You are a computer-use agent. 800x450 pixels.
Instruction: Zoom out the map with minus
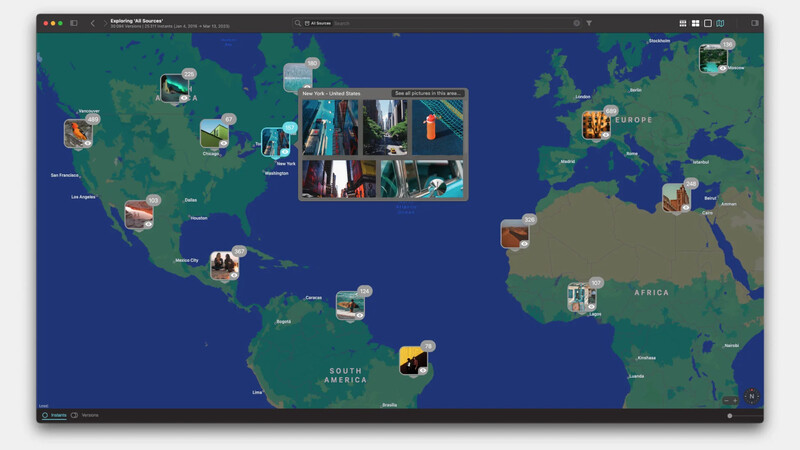point(726,401)
